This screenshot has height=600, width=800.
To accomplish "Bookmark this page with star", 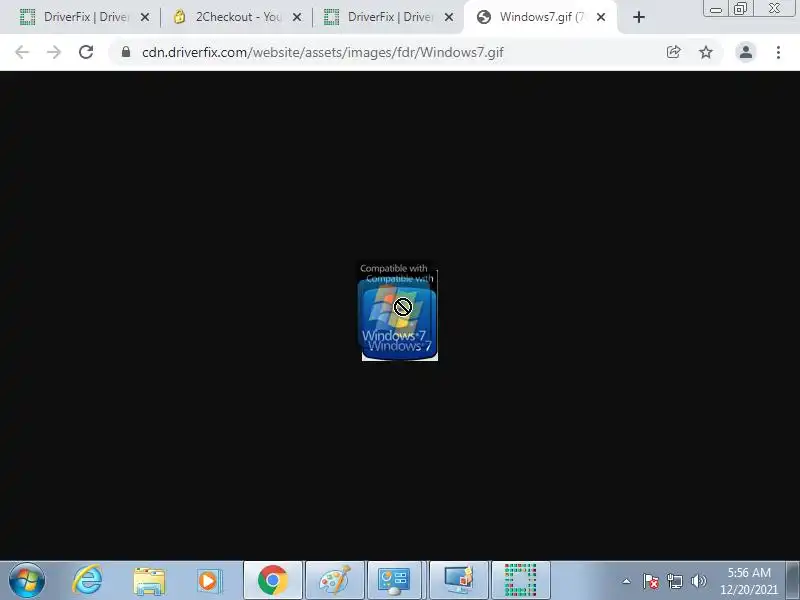I will (706, 52).
